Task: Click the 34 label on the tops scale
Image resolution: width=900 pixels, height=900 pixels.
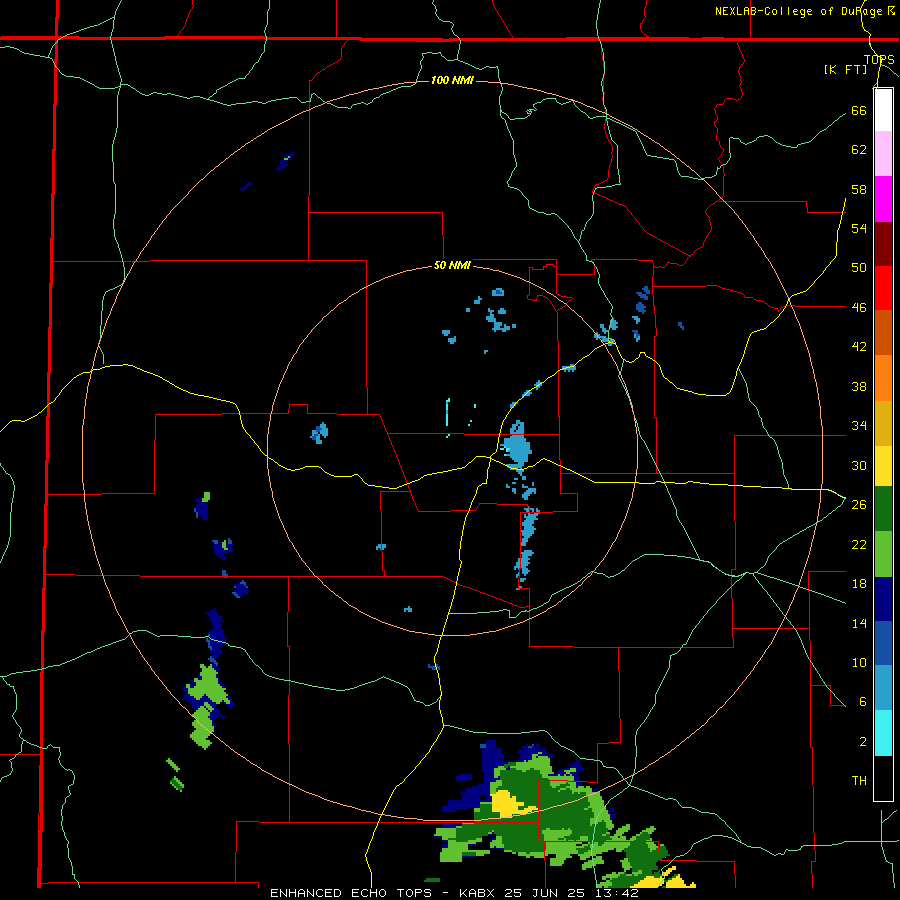Action: (x=859, y=426)
